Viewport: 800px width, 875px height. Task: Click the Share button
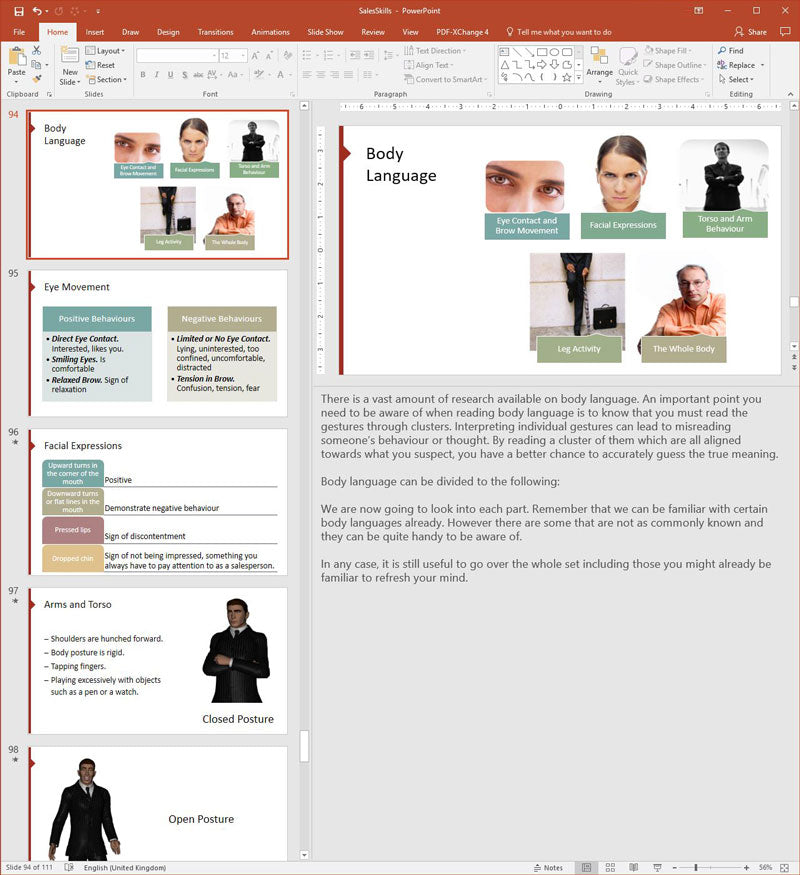(750, 32)
